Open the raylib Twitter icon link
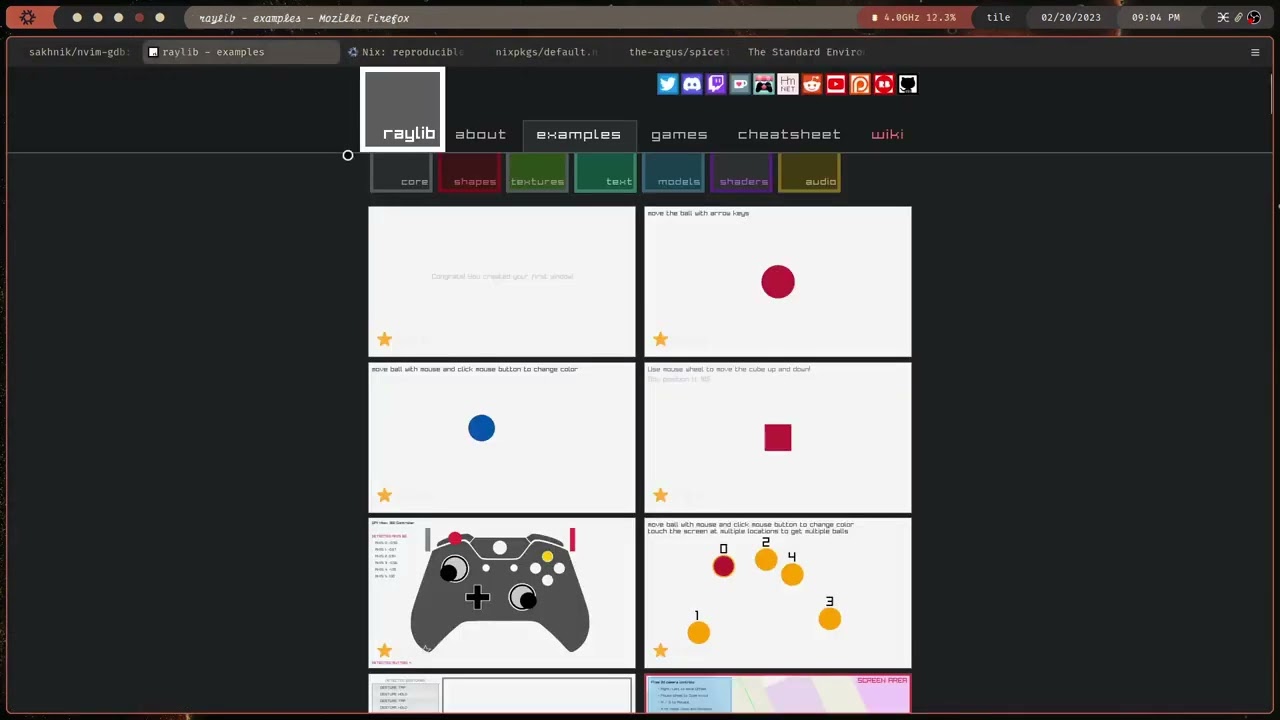1280x720 pixels. (667, 84)
